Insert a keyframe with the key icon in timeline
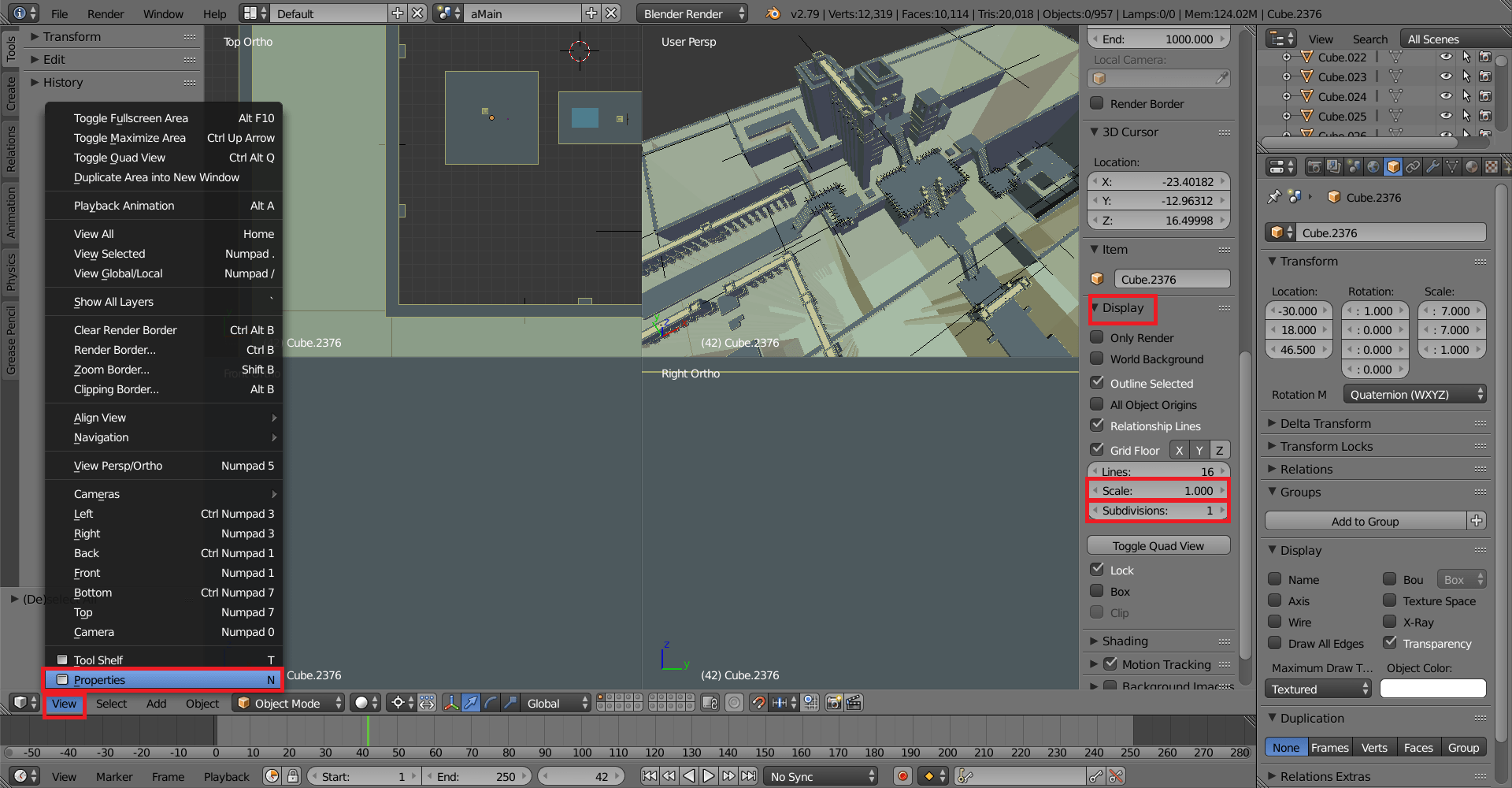The height and width of the screenshot is (788, 1512). tap(1095, 776)
